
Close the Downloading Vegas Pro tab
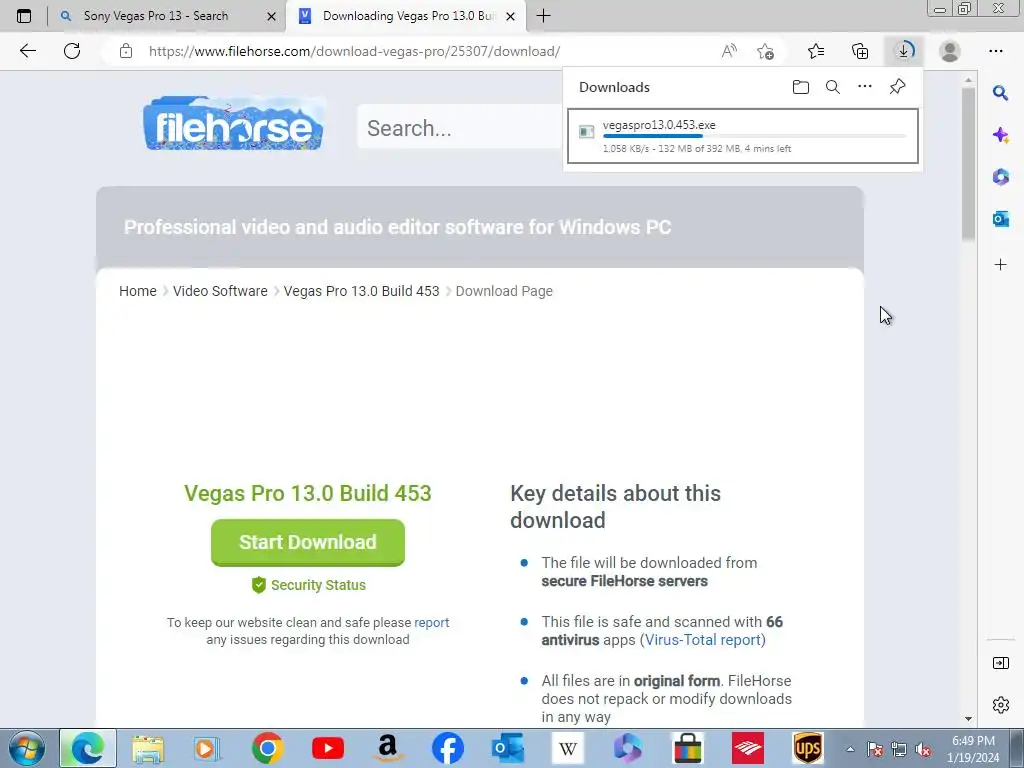click(x=511, y=16)
